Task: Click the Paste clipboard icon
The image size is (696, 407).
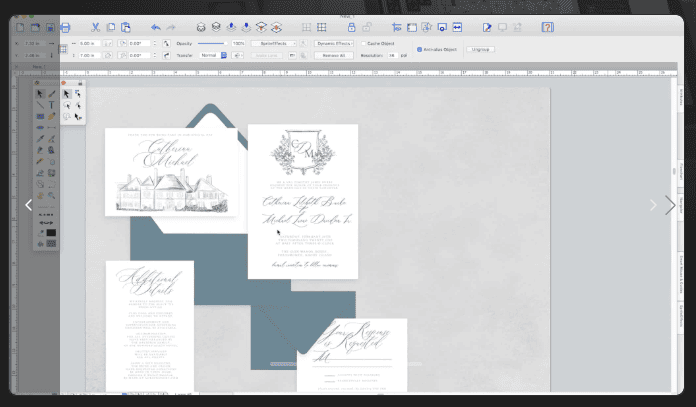Action: pyautogui.click(x=126, y=28)
